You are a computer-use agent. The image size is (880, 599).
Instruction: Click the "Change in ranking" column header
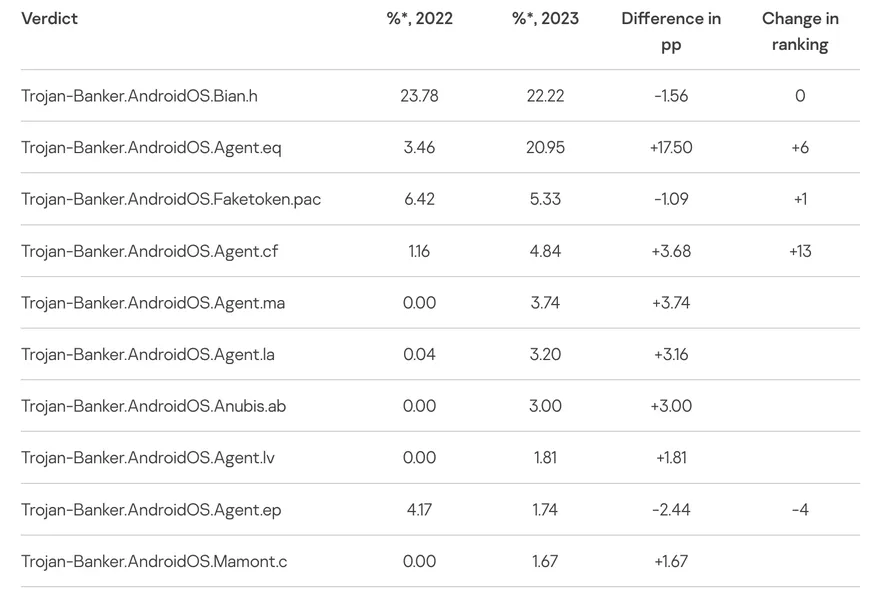point(800,31)
